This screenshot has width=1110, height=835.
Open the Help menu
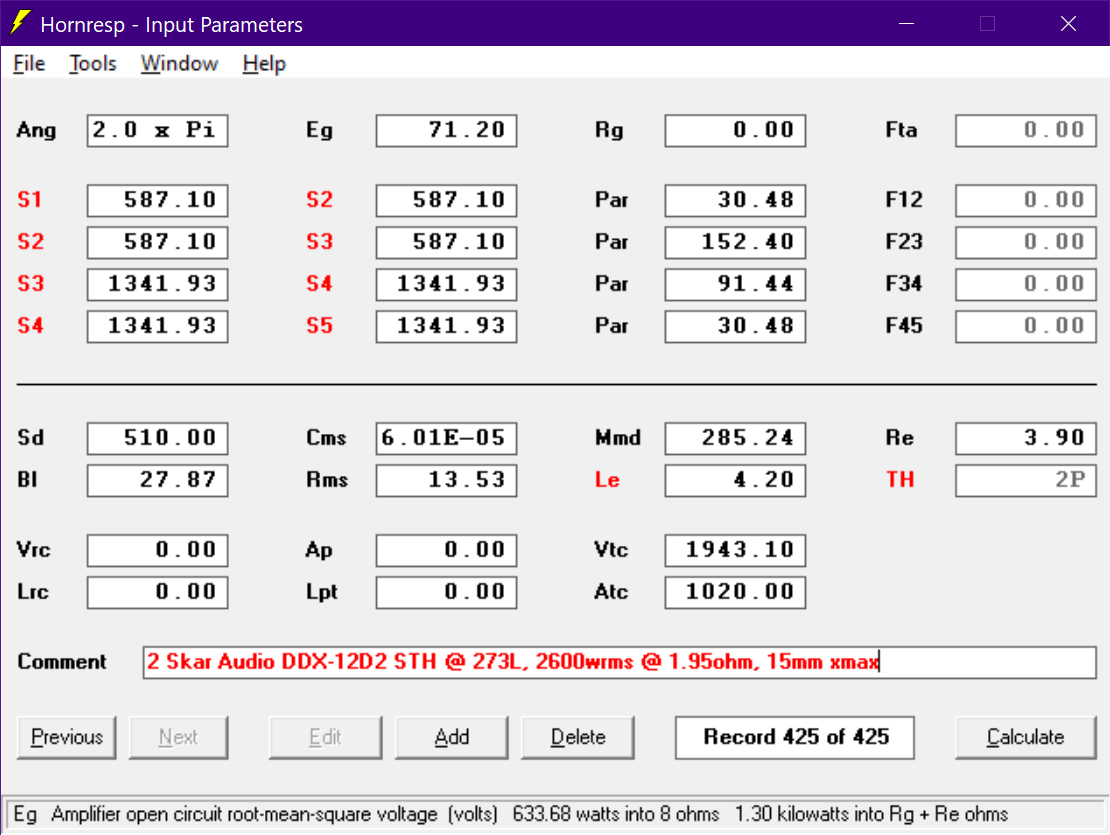(x=264, y=64)
